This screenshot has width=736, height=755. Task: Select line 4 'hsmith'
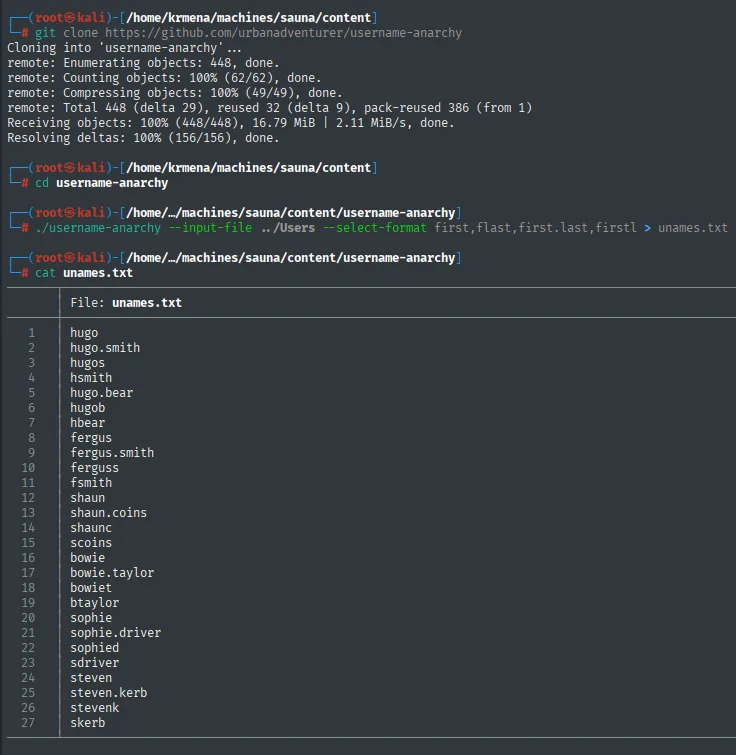[91, 378]
